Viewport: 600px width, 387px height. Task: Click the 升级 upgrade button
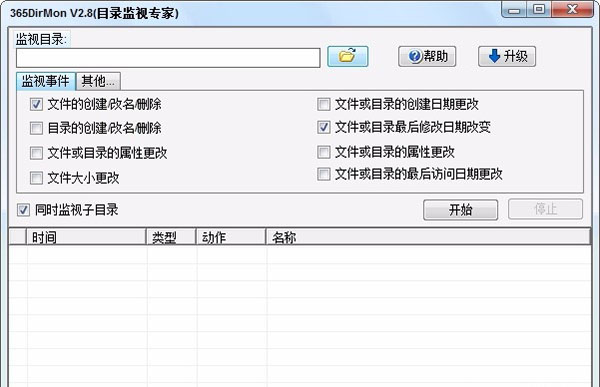[x=507, y=57]
